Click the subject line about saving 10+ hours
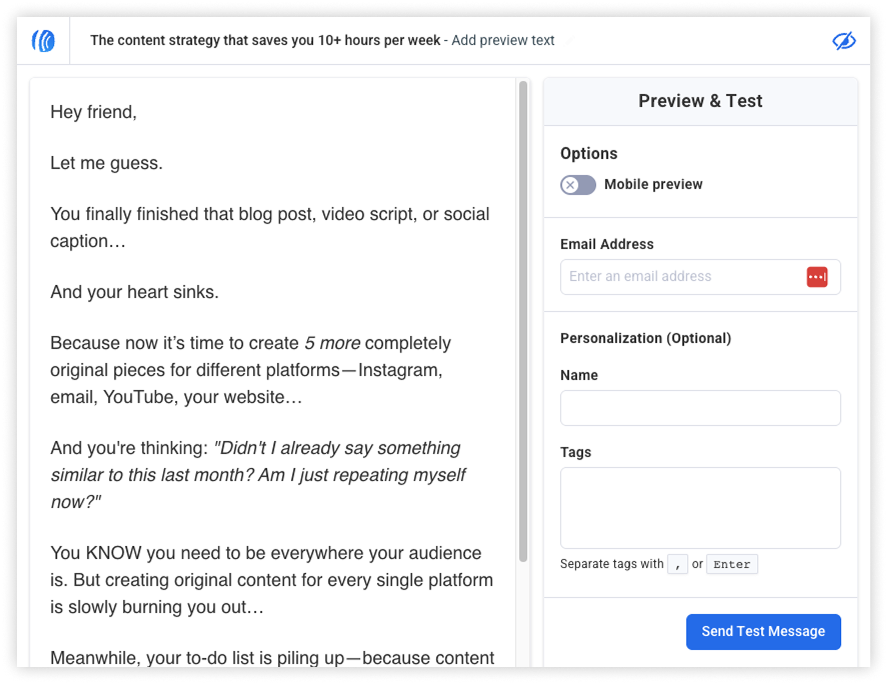Viewport: 888px width, 684px height. [x=265, y=40]
